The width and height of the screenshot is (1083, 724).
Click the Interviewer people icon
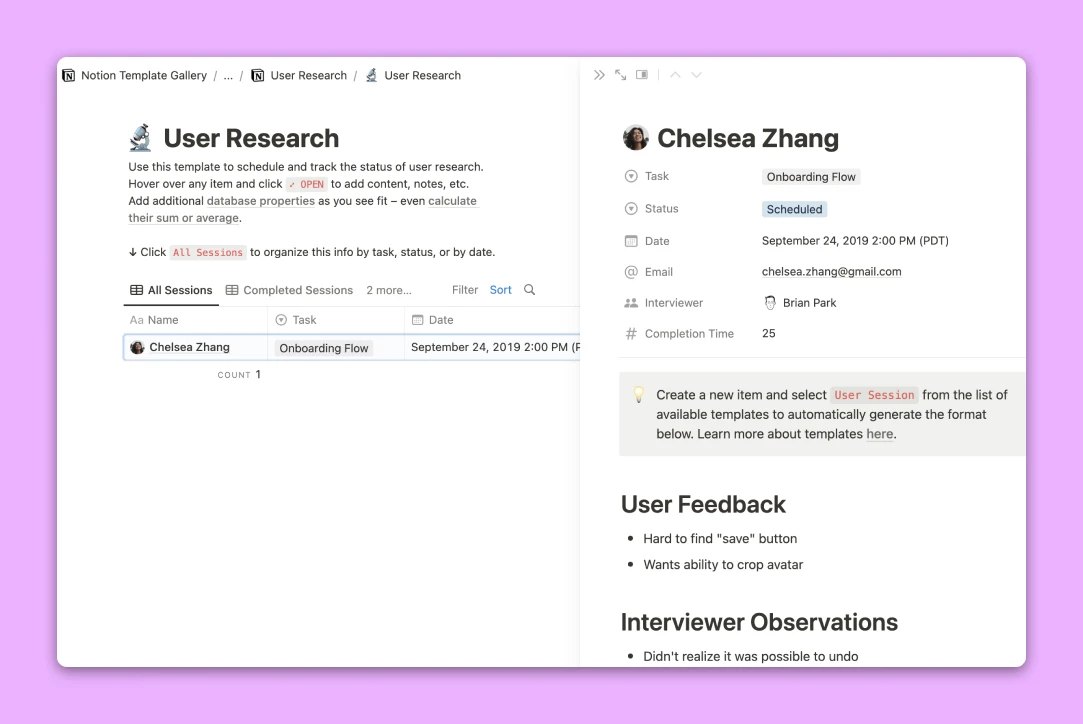632,302
